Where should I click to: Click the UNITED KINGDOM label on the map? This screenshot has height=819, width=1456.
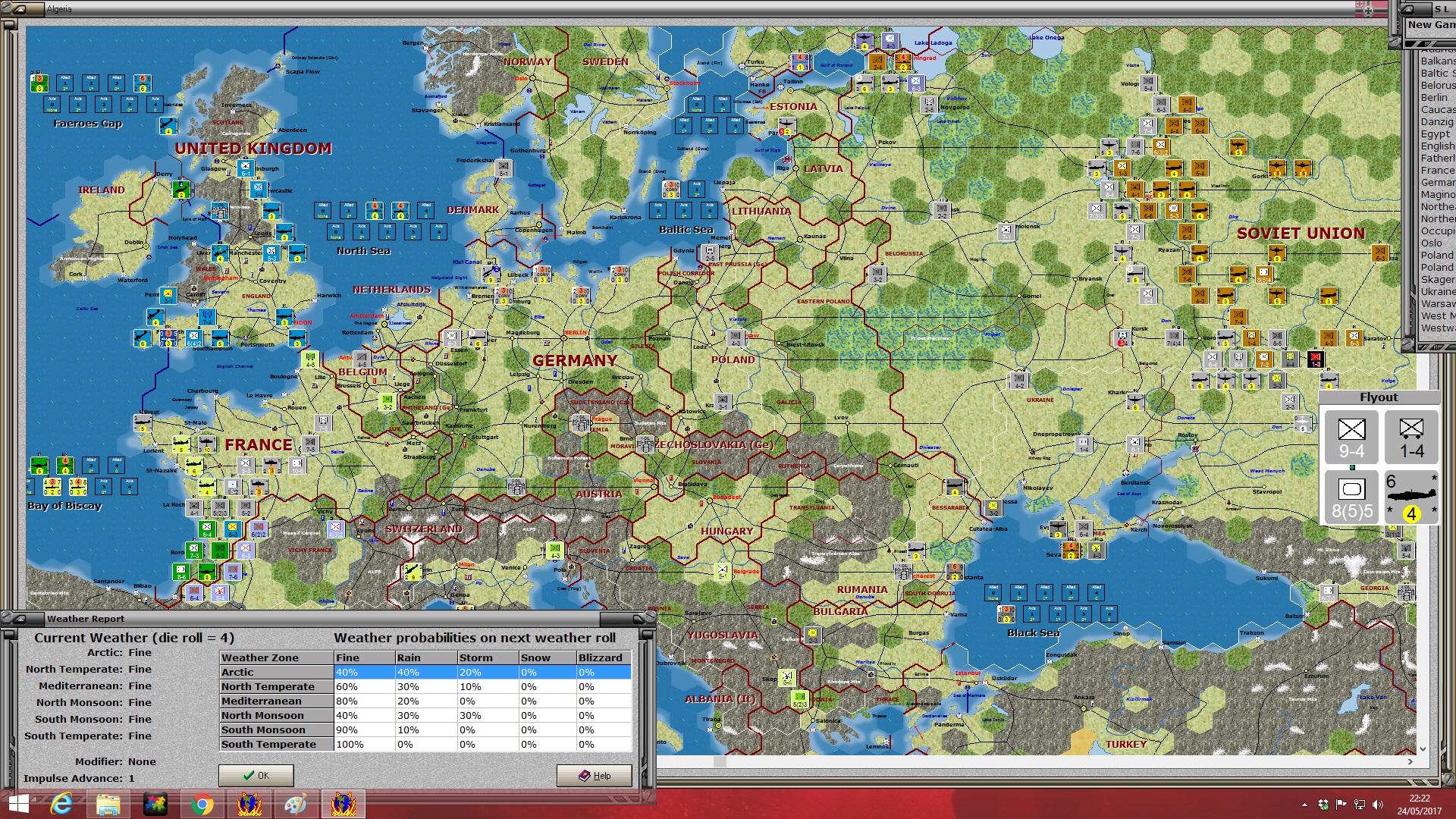point(253,148)
